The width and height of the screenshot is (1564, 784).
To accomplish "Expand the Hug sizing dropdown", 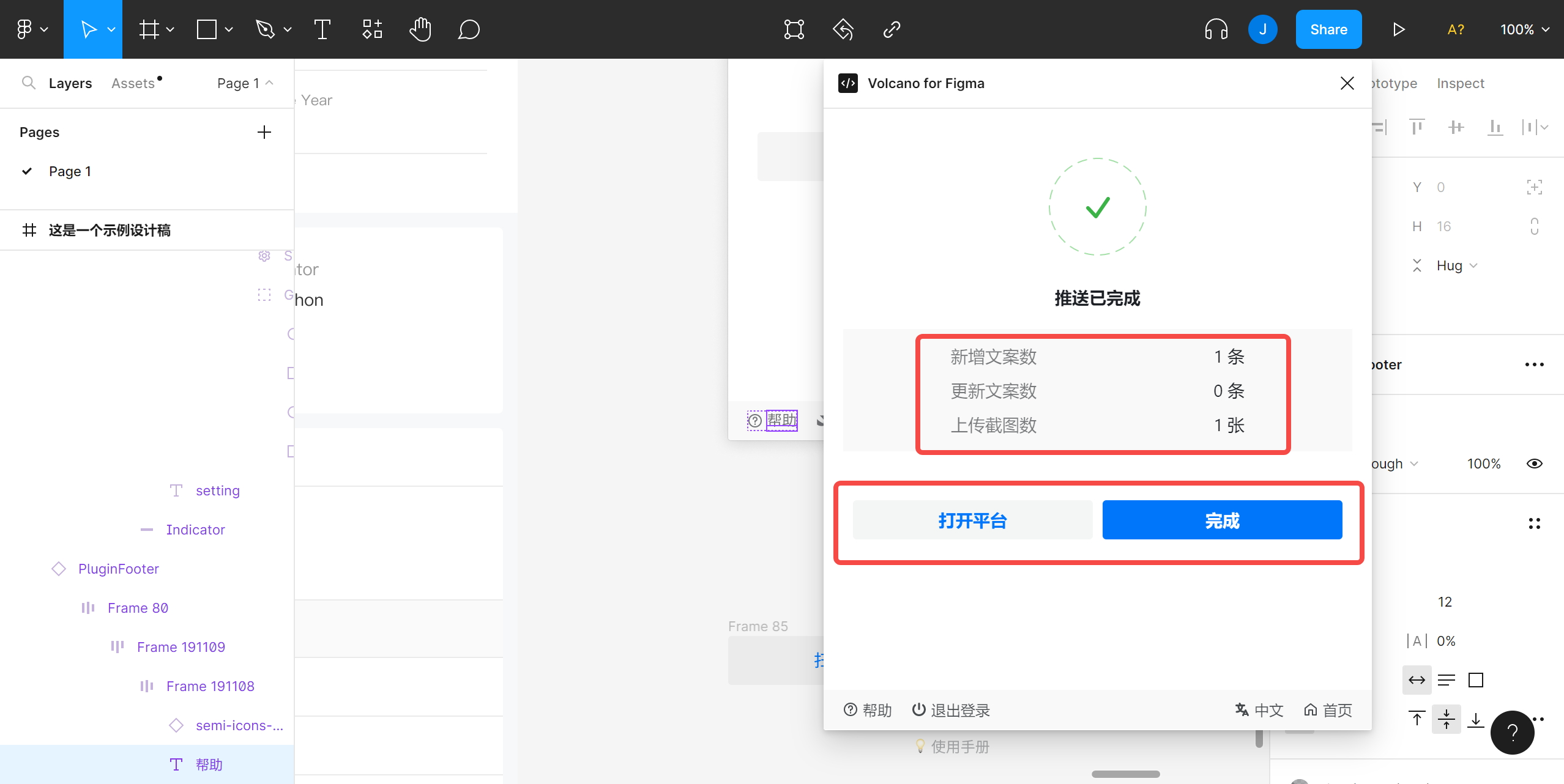I will (1457, 265).
